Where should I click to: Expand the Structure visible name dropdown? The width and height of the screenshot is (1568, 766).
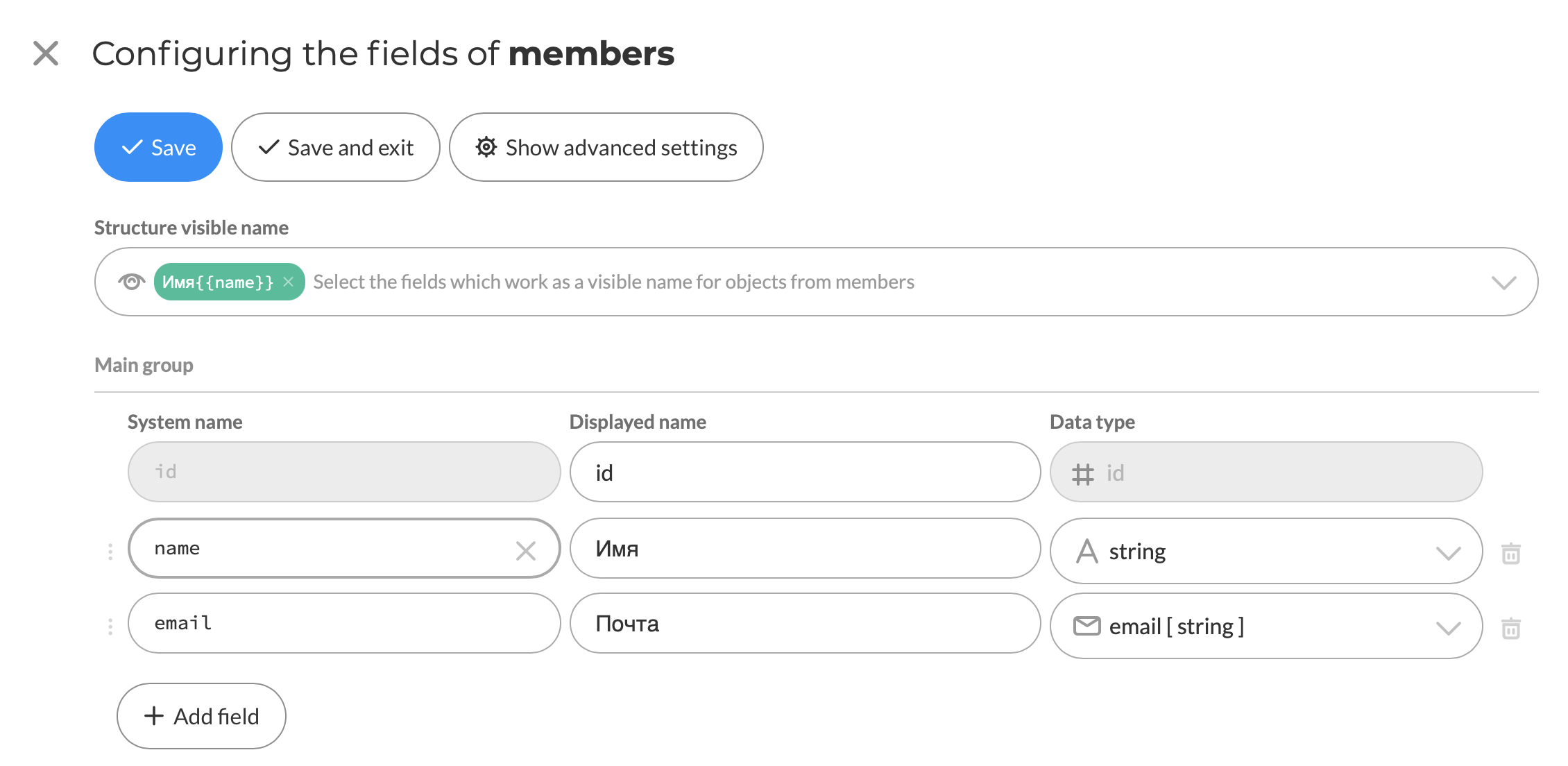pos(1503,282)
